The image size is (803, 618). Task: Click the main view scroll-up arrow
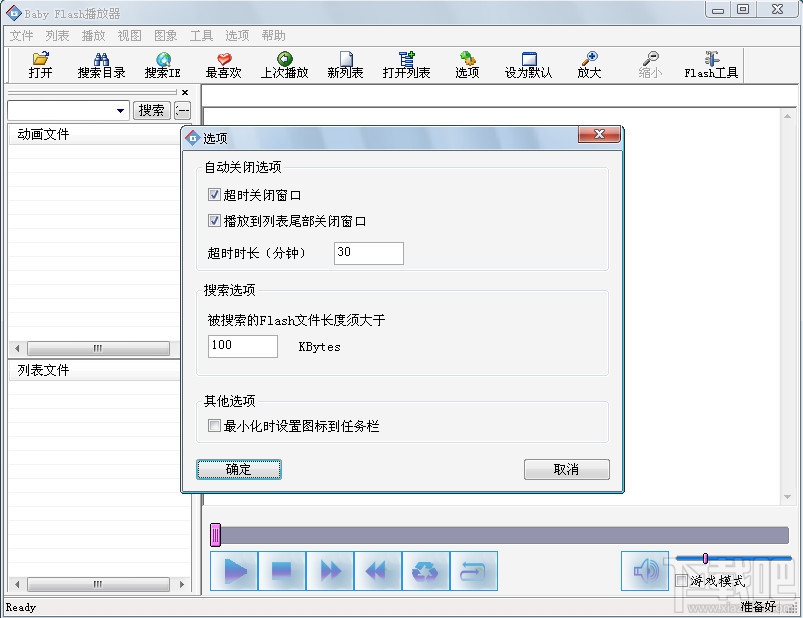[788, 116]
